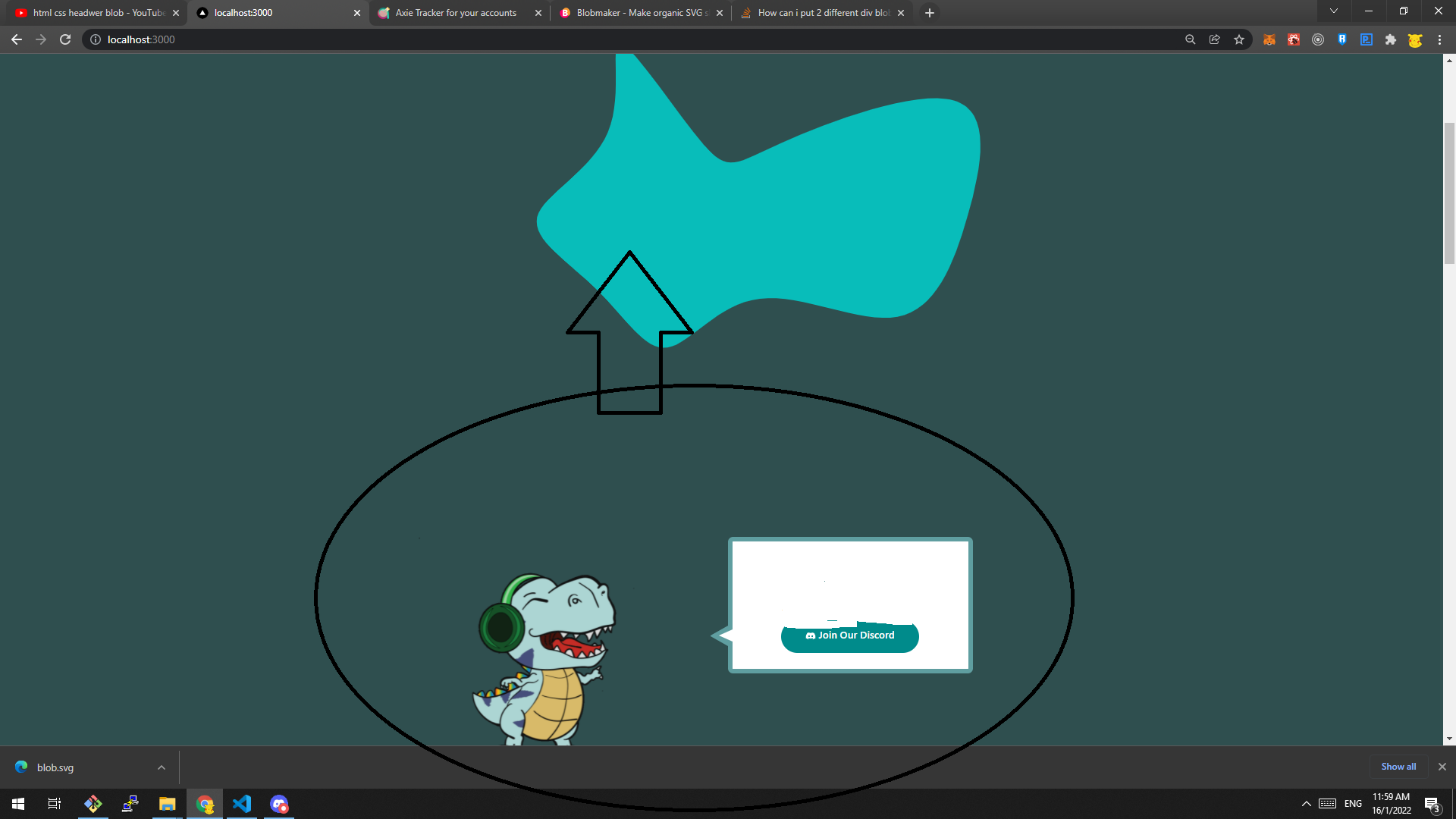This screenshot has height=819, width=1456.
Task: Open the blue square P extension
Action: point(1367,39)
